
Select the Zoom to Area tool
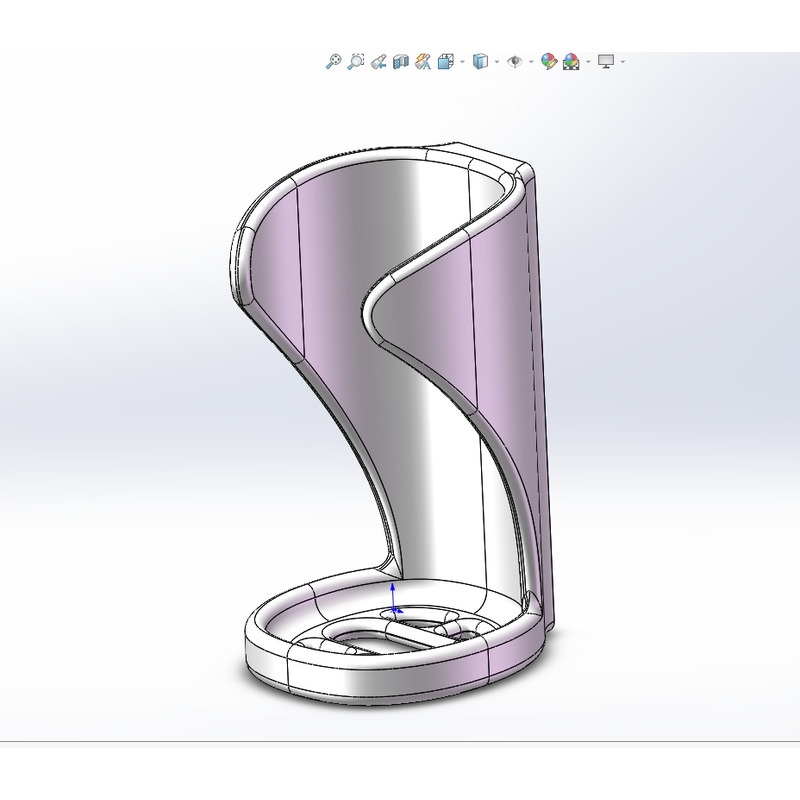coord(356,62)
